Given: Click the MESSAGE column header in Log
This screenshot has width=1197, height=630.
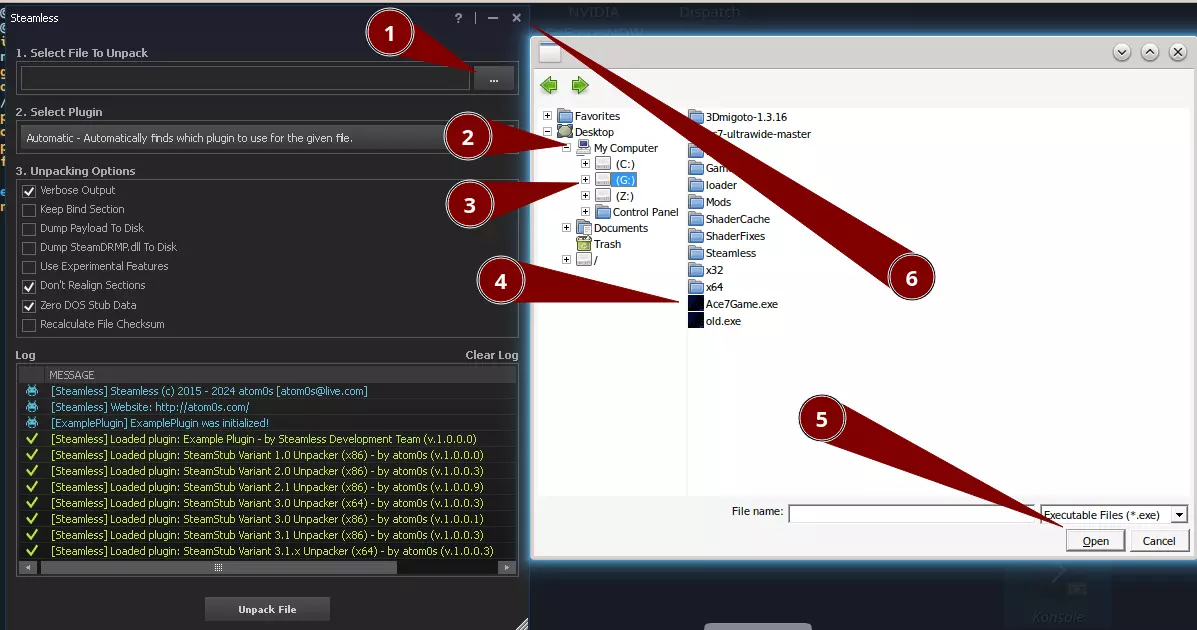Looking at the screenshot, I should tap(72, 375).
